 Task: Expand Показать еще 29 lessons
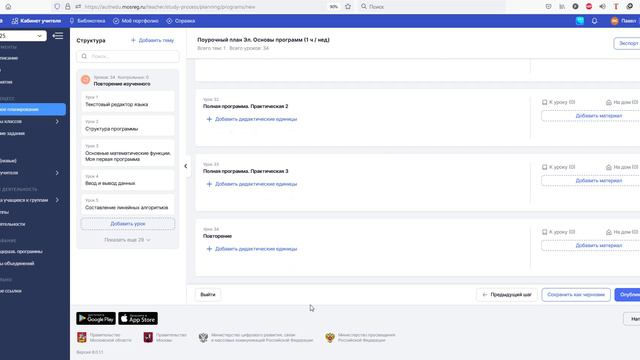[x=127, y=240]
